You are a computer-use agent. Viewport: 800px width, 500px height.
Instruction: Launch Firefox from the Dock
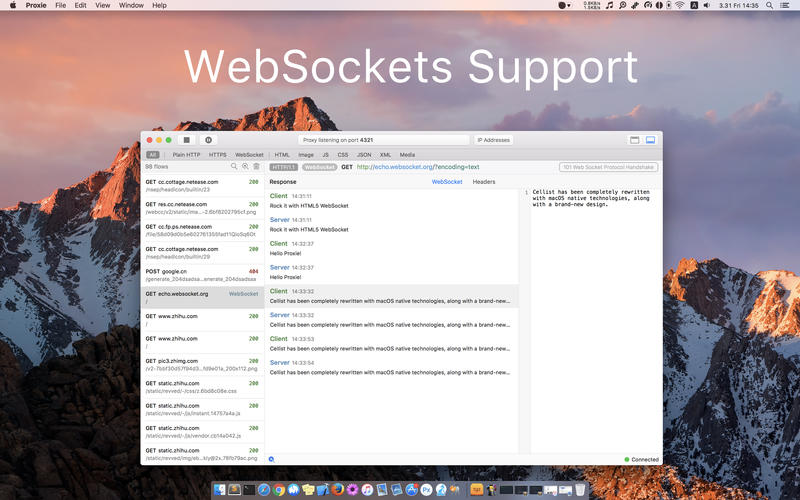[x=338, y=490]
